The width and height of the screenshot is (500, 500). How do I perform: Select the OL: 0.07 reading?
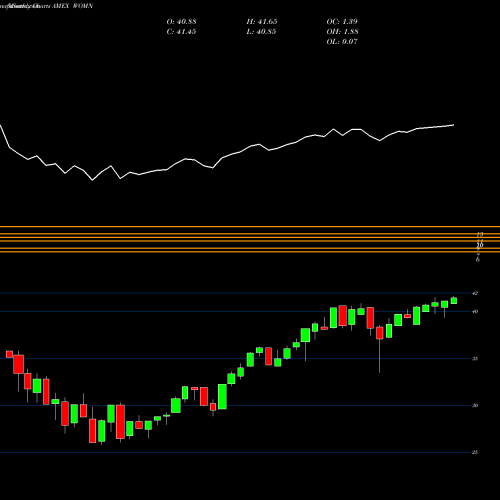(342, 42)
